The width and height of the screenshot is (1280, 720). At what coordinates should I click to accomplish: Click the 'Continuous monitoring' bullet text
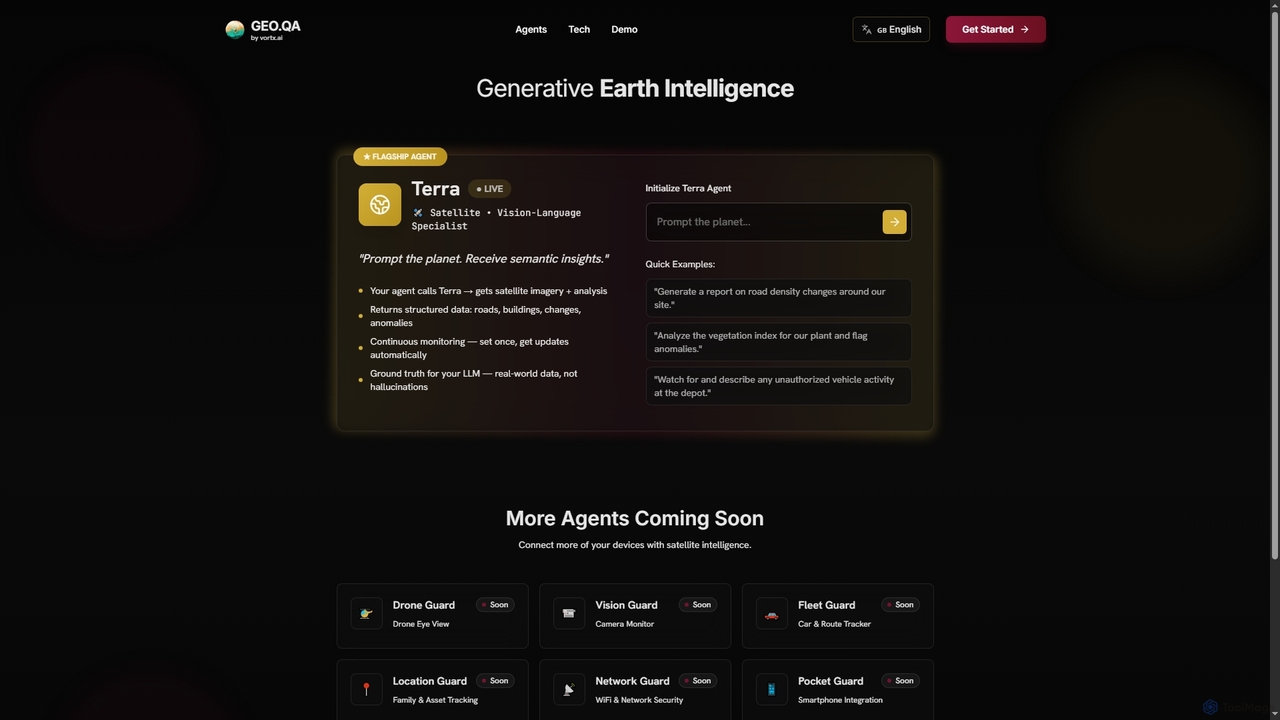pos(469,348)
